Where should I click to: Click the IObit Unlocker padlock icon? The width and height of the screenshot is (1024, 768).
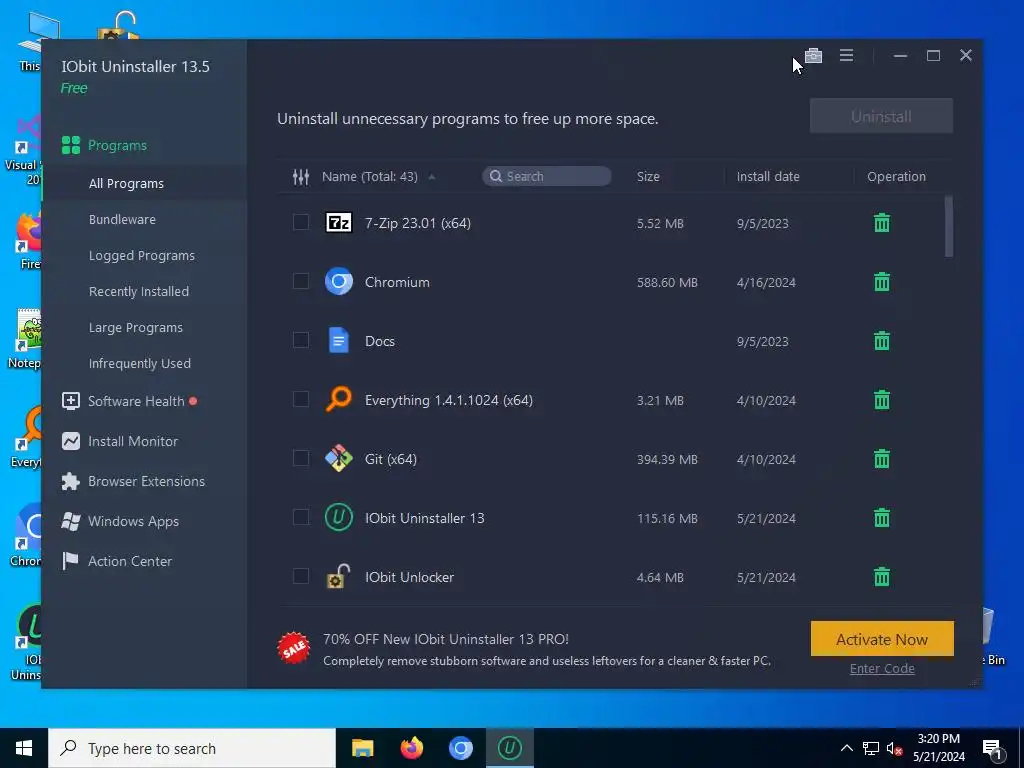pos(338,576)
